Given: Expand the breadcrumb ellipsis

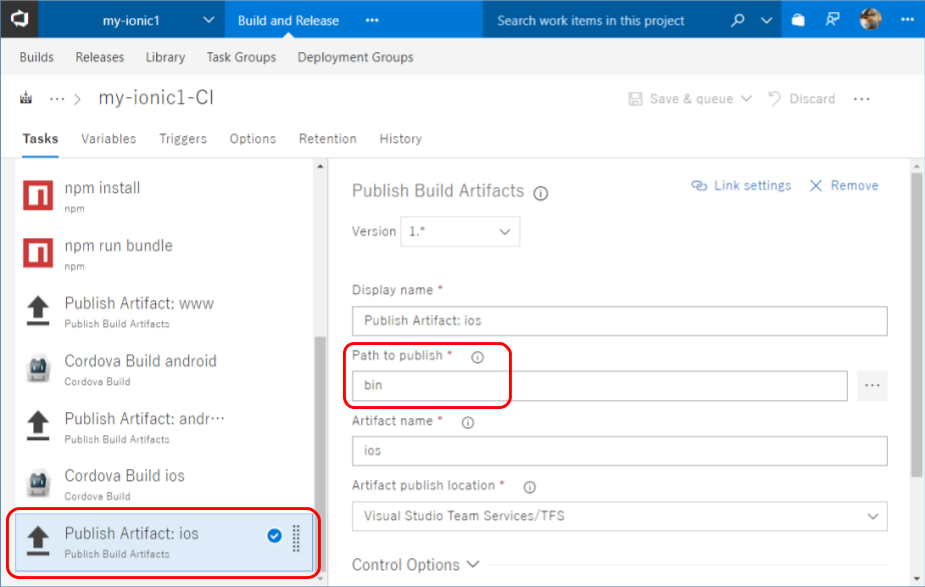Looking at the screenshot, I should [57, 99].
